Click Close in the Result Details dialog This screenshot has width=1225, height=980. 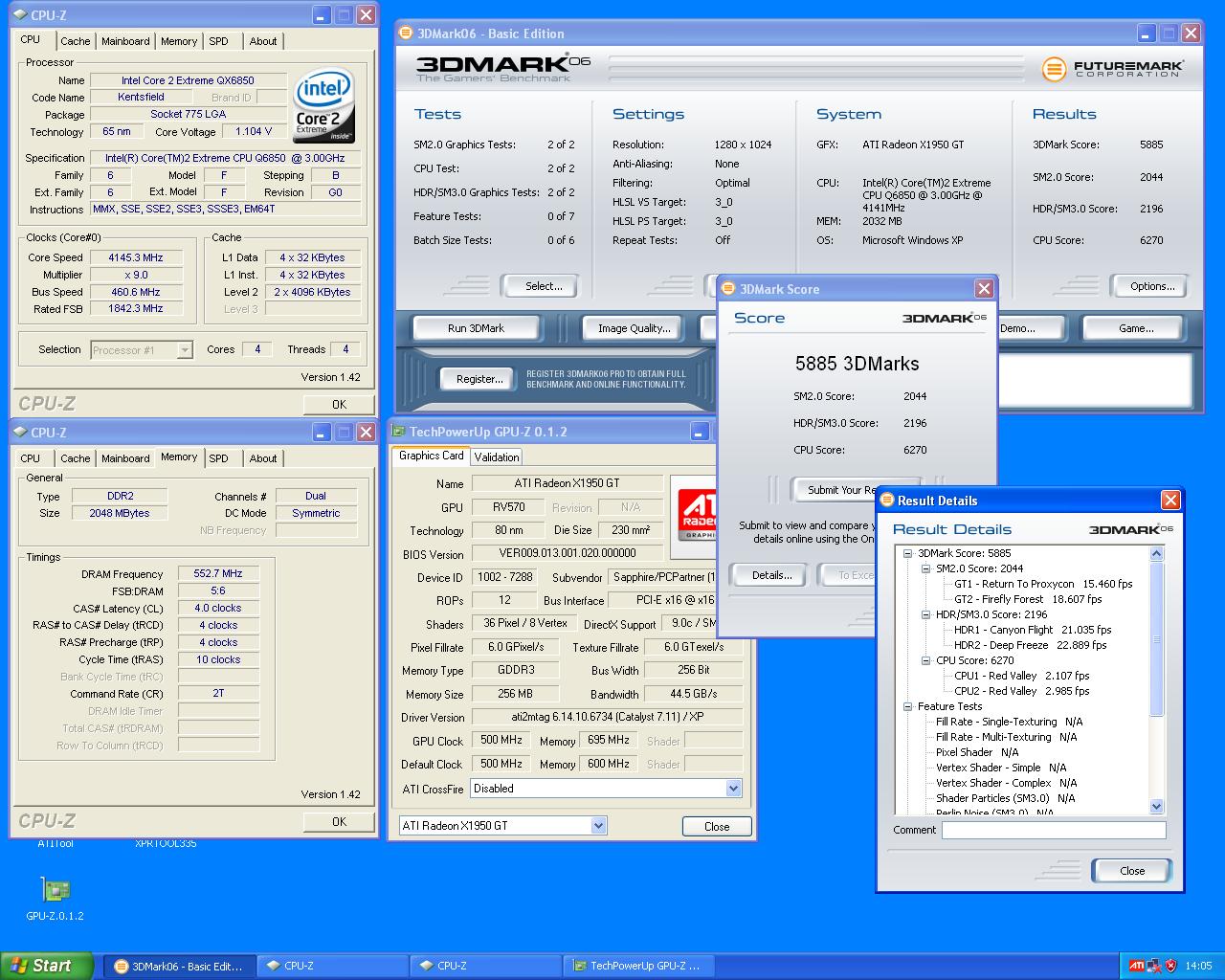[1132, 871]
